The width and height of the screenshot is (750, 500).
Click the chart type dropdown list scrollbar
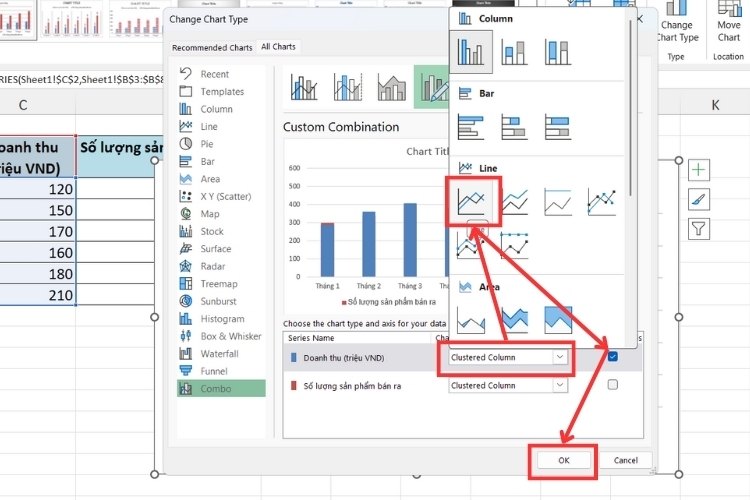(x=630, y=108)
